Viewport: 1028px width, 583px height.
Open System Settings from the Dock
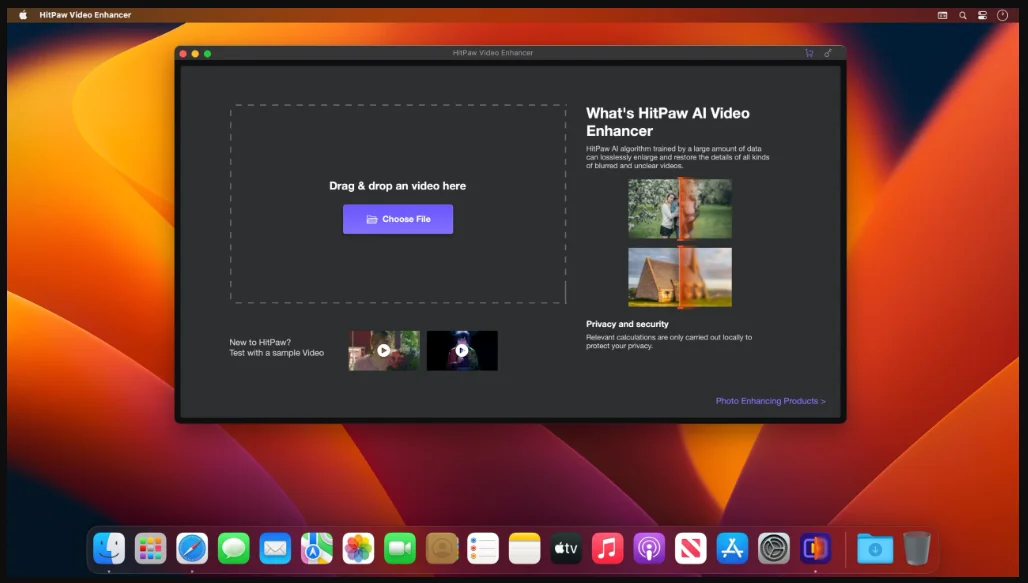[774, 548]
